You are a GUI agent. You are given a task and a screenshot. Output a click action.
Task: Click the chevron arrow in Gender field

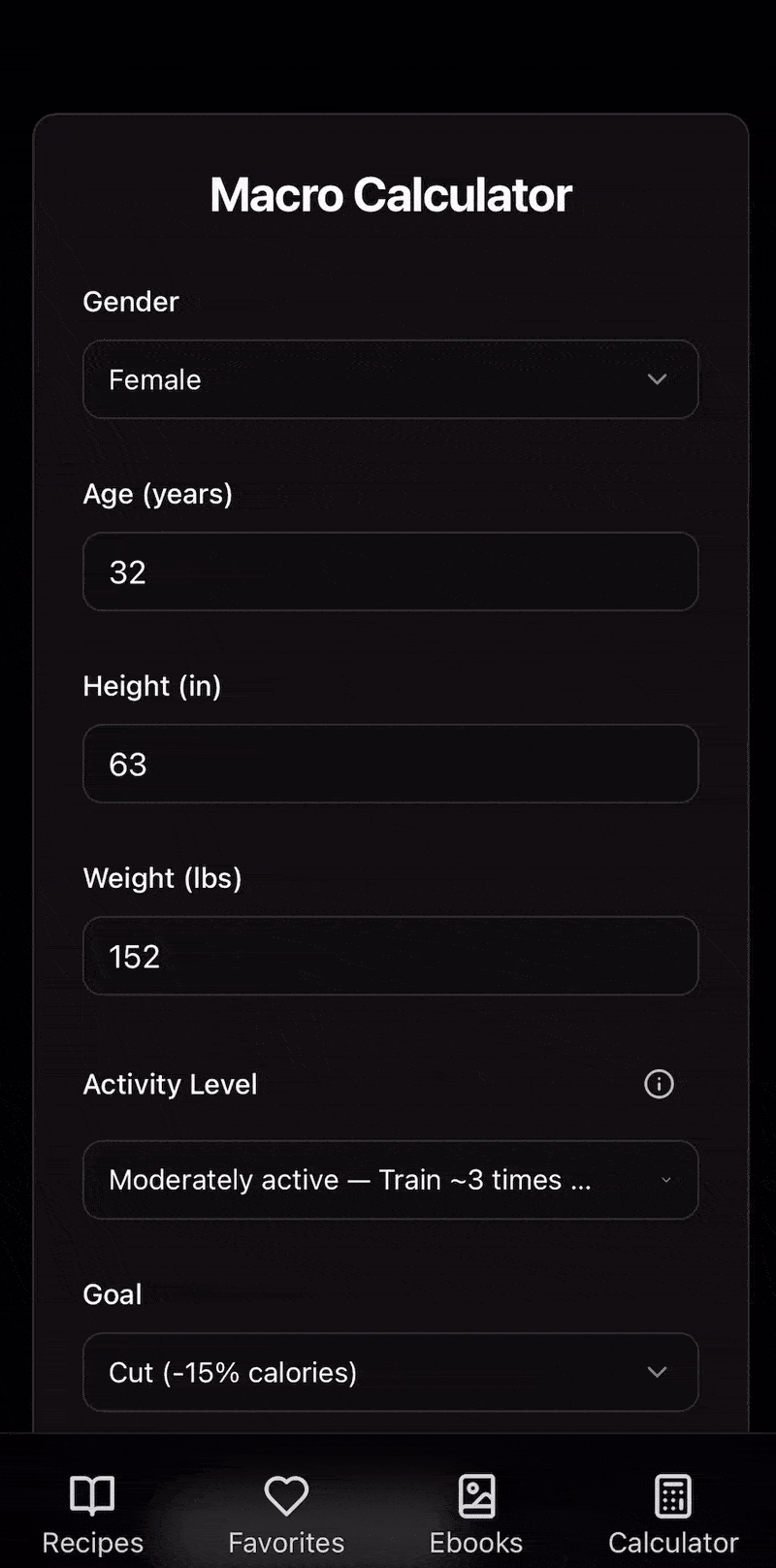tap(657, 379)
